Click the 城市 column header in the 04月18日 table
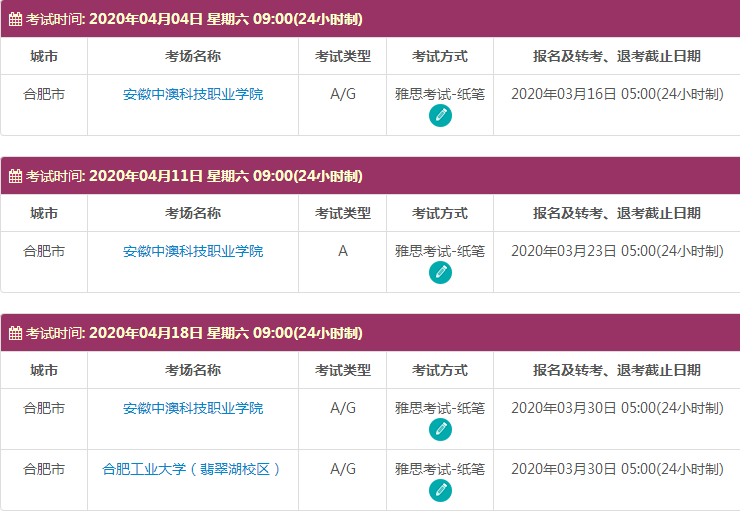This screenshot has height=511, width=740. pos(44,370)
